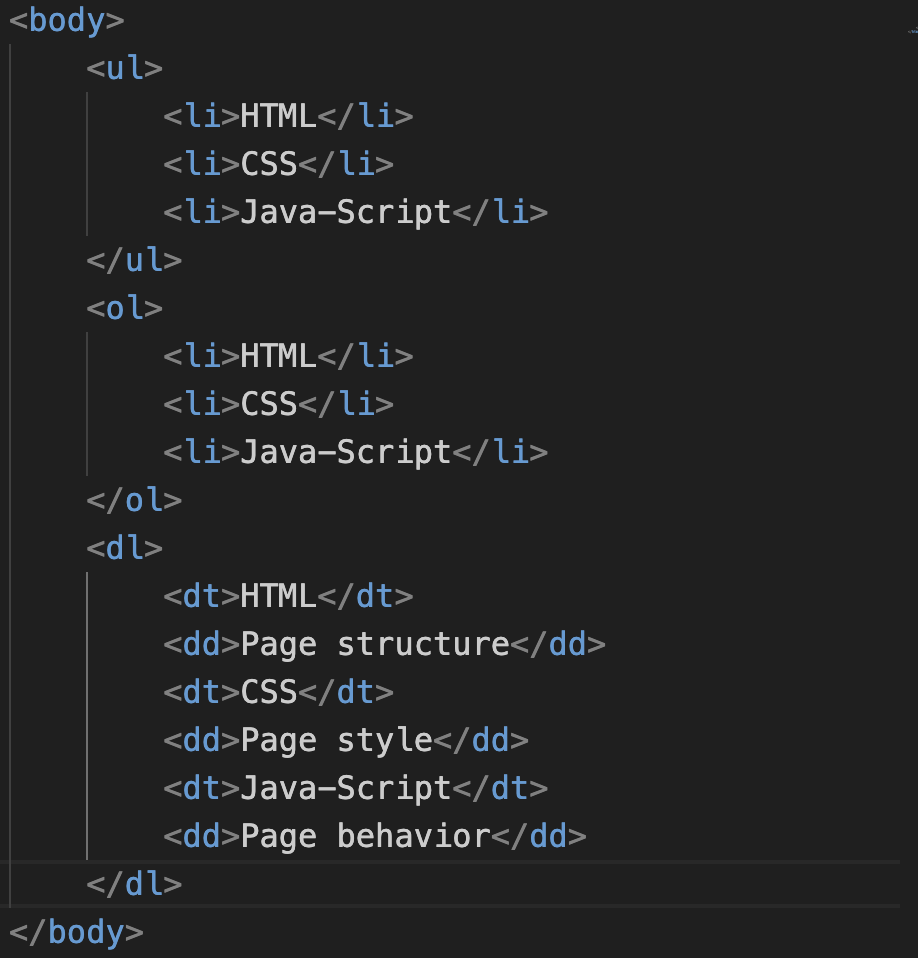Click the closing dl tag

(134, 884)
